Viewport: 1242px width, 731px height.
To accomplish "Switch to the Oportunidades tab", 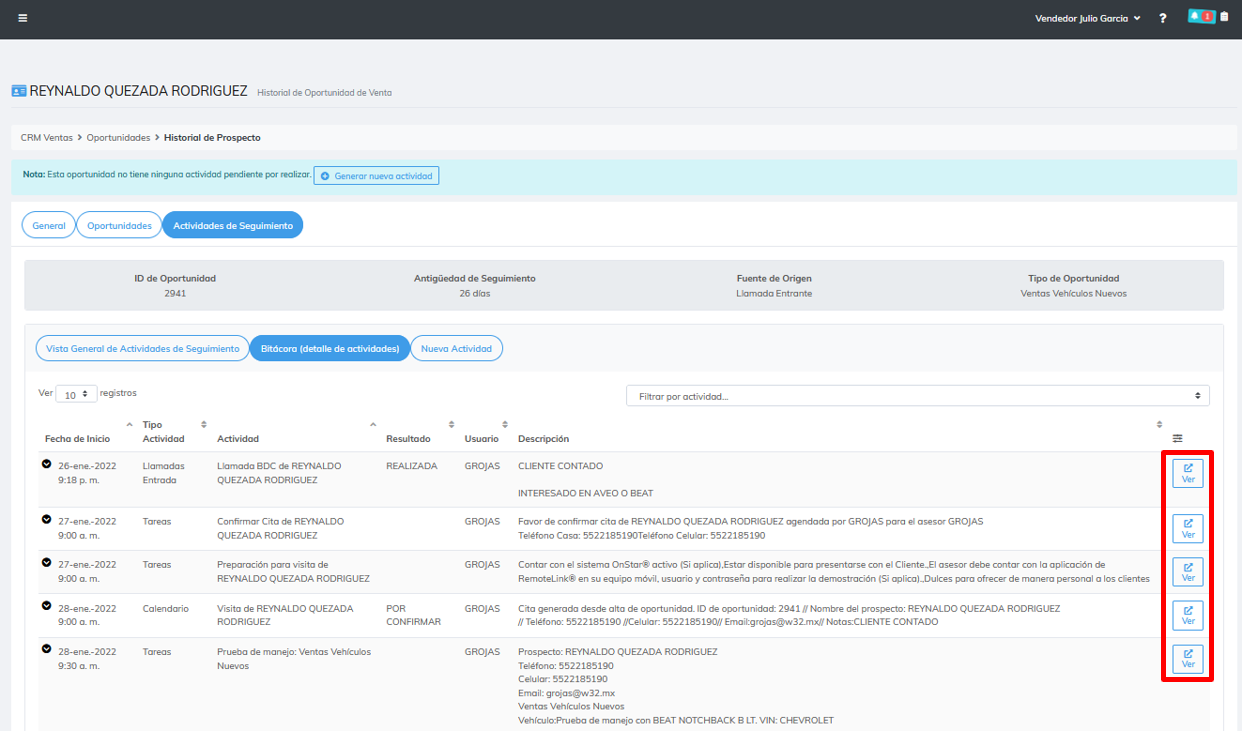I will pos(119,225).
